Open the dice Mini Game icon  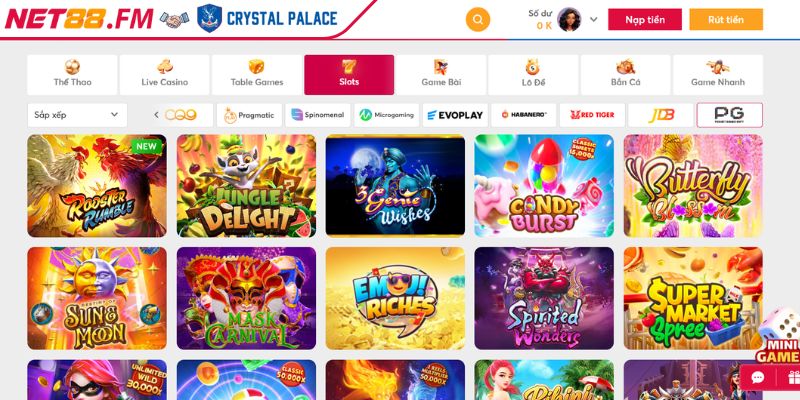pyautogui.click(x=779, y=337)
